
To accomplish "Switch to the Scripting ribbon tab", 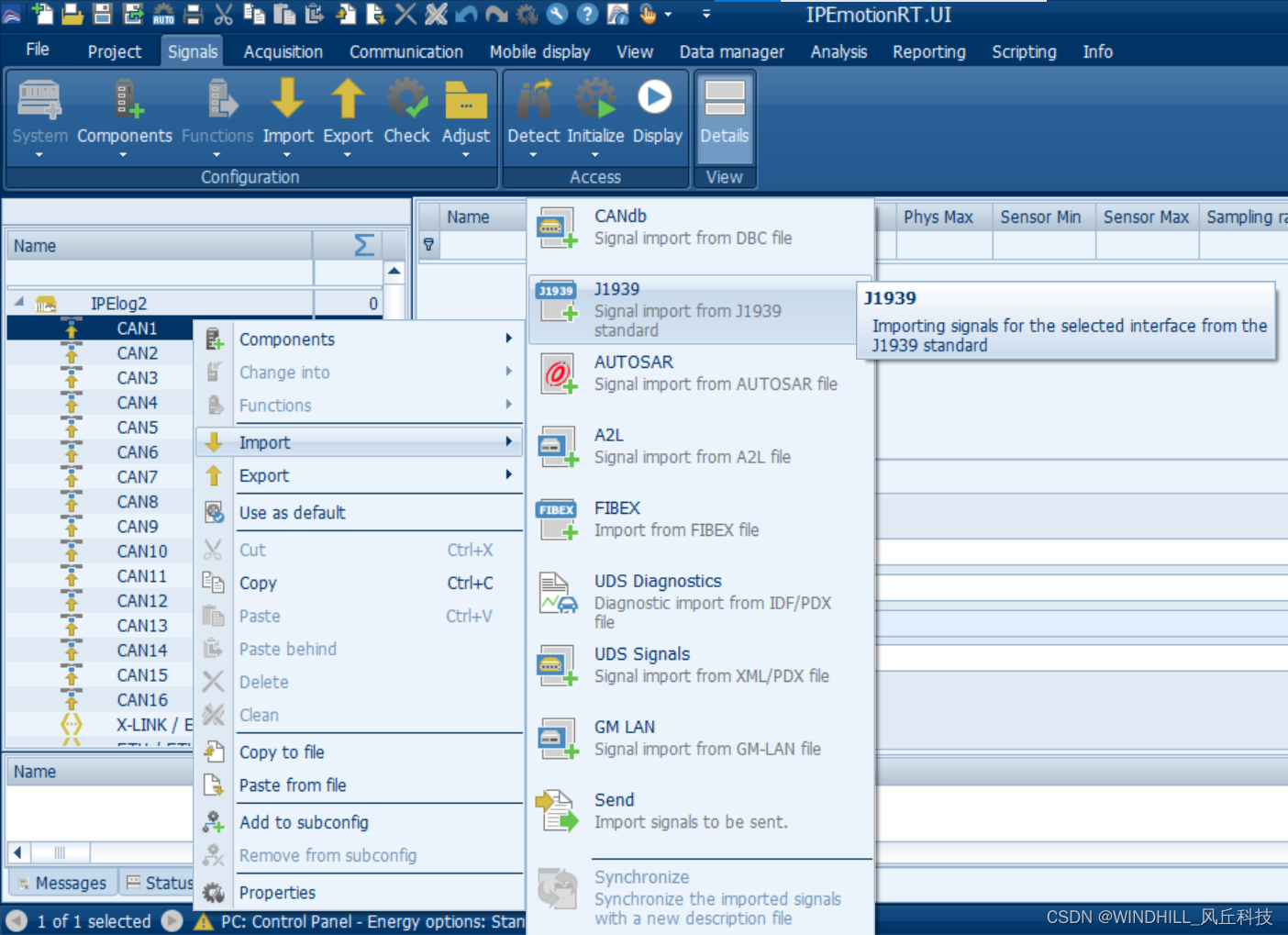I will click(x=1024, y=51).
